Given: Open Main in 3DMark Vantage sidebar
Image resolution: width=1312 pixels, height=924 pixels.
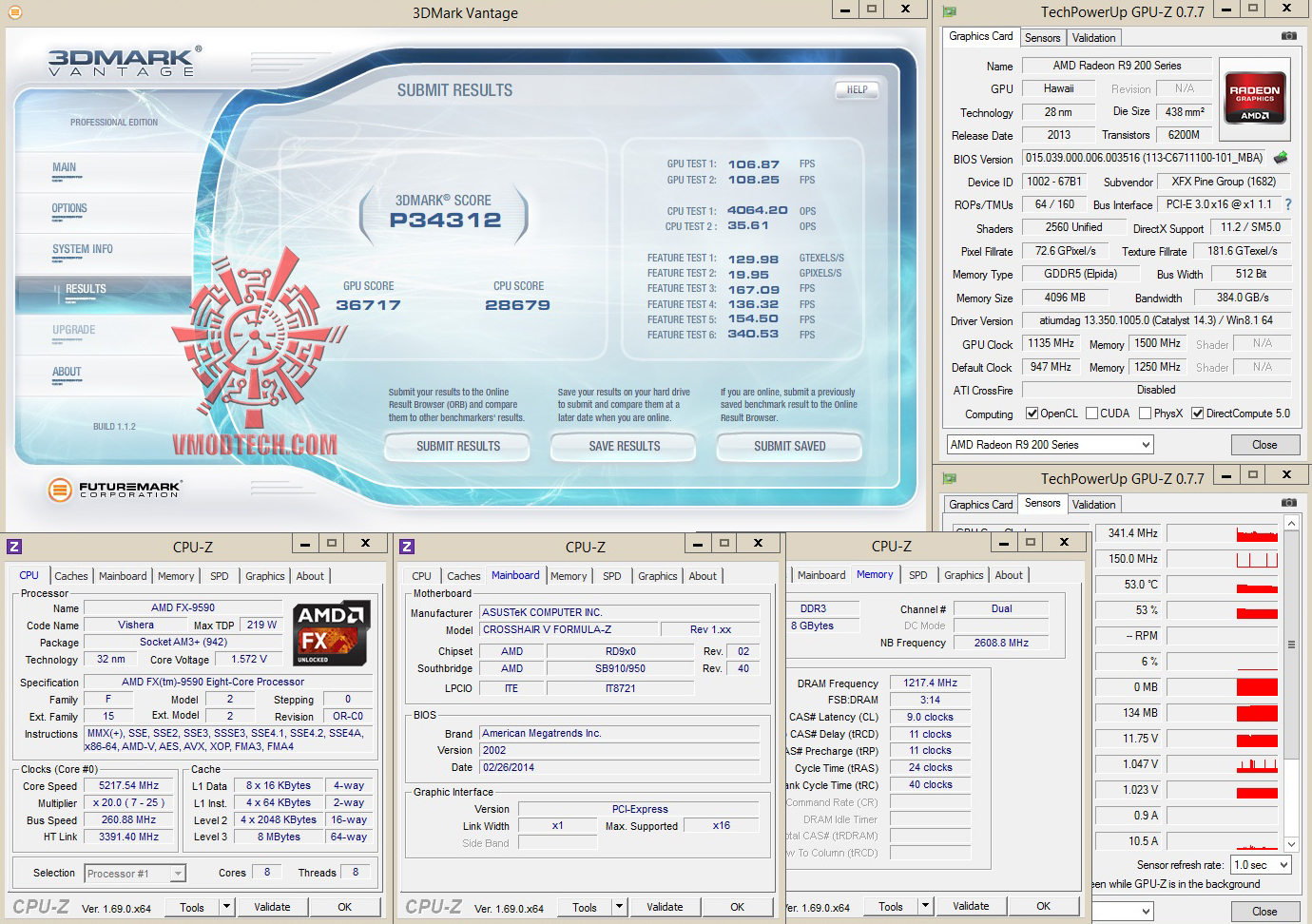Looking at the screenshot, I should [65, 167].
